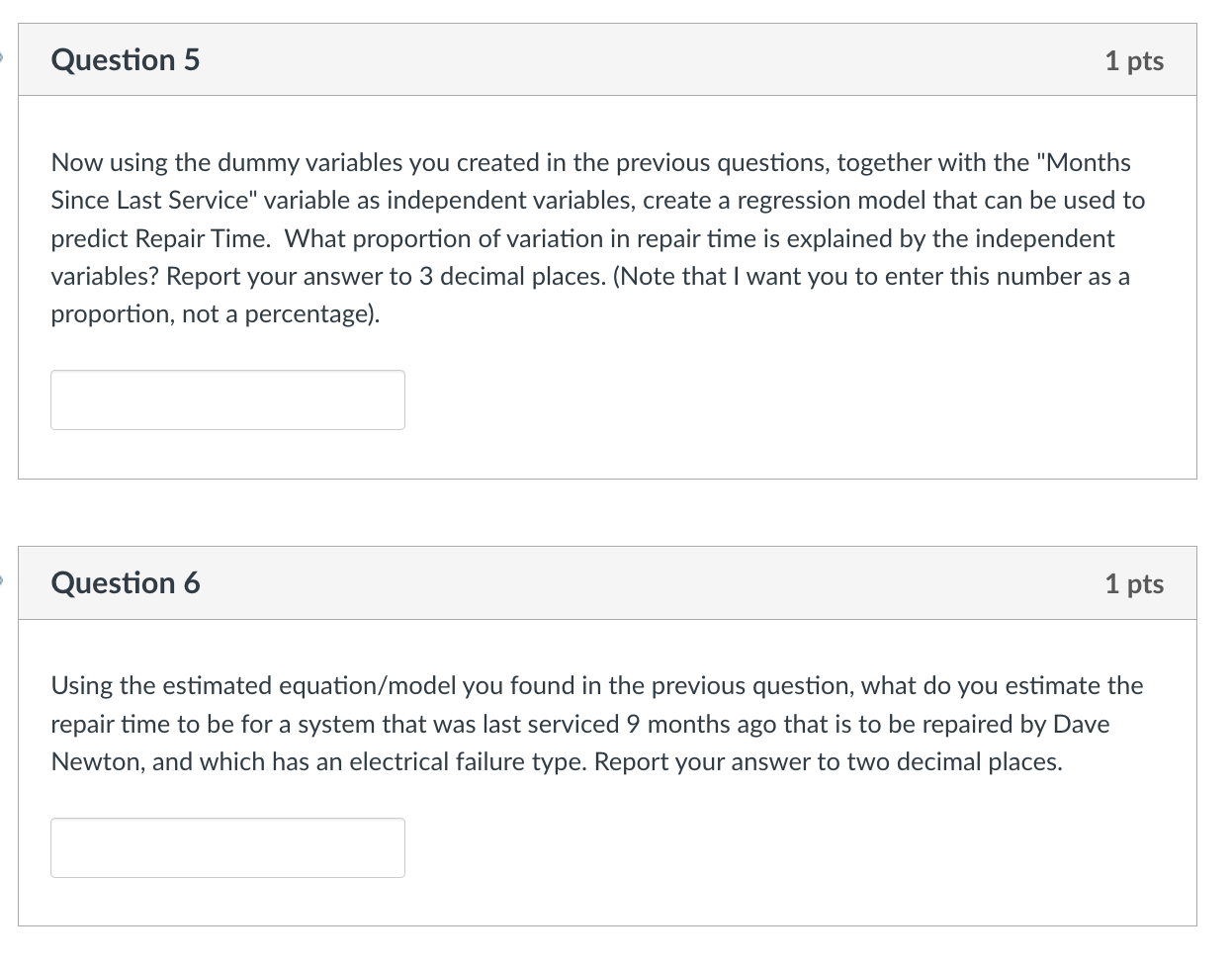This screenshot has width=1232, height=967.
Task: Click the Question 5 answer input box
Action: click(227, 399)
